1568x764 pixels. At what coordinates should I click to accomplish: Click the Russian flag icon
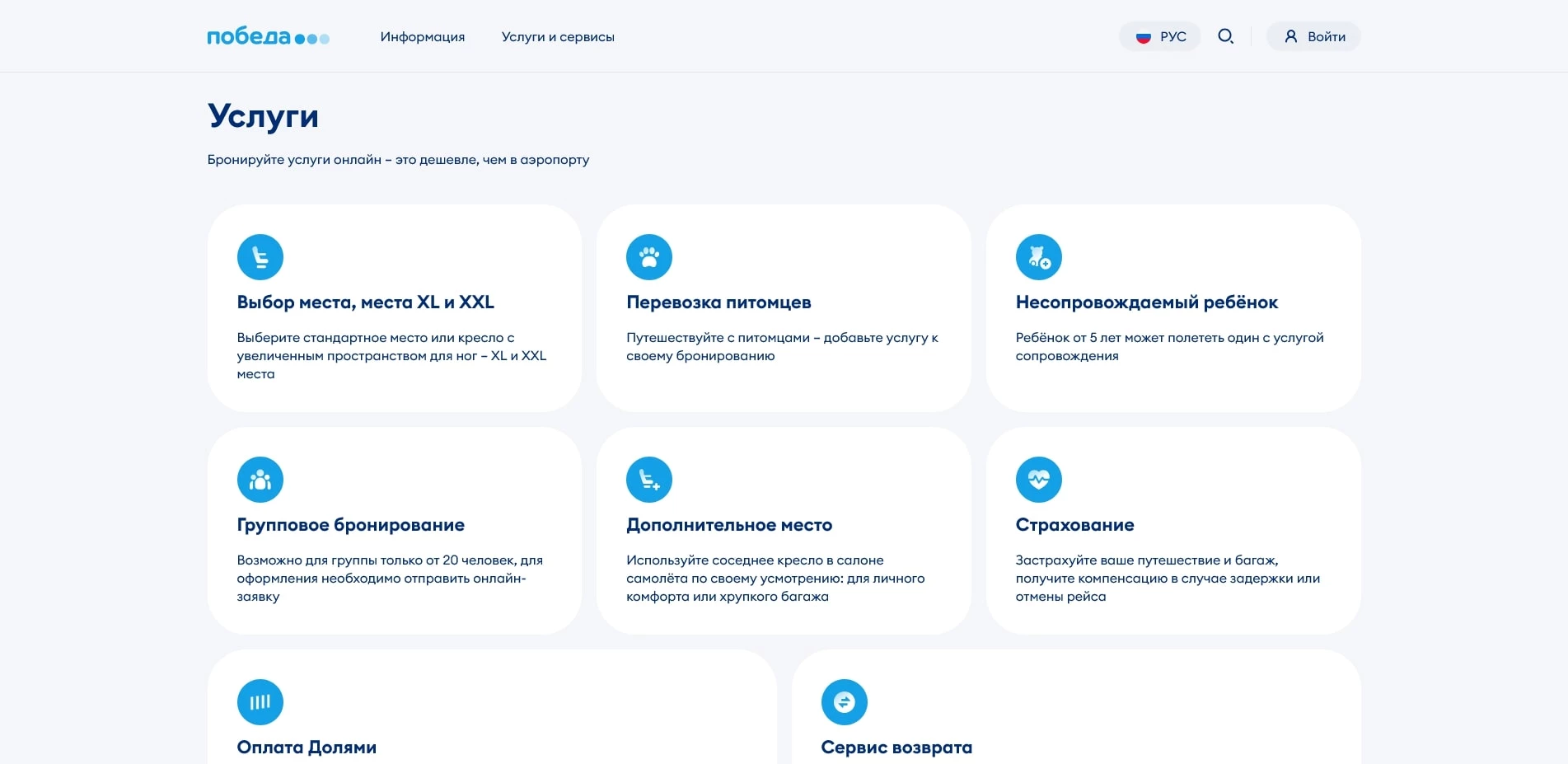[x=1142, y=36]
